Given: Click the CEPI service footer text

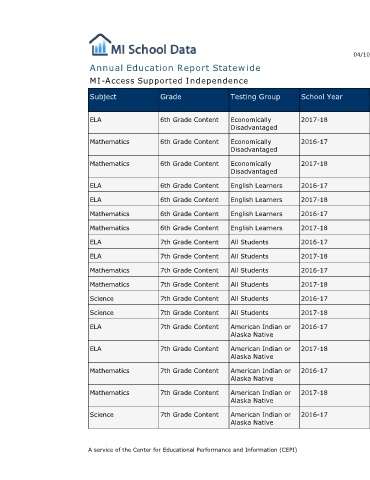Looking at the screenshot, I should click(x=193, y=450).
